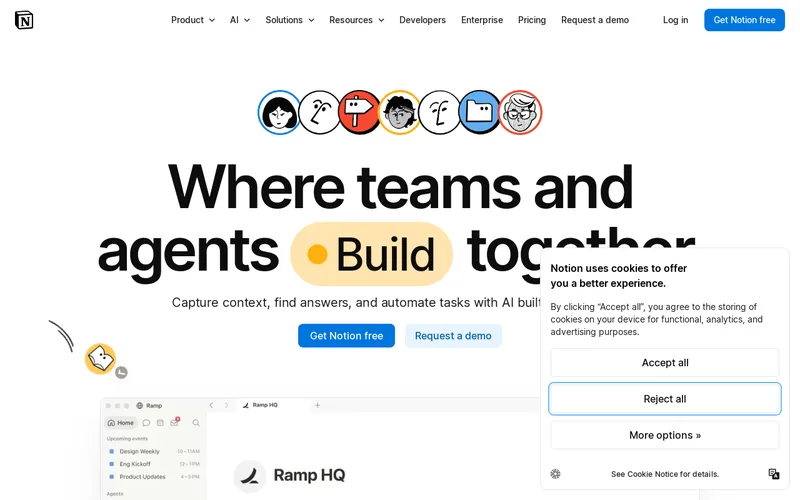The width and height of the screenshot is (800, 500).
Task: Click the Eng Kickoff event row
Action: [x=154, y=464]
